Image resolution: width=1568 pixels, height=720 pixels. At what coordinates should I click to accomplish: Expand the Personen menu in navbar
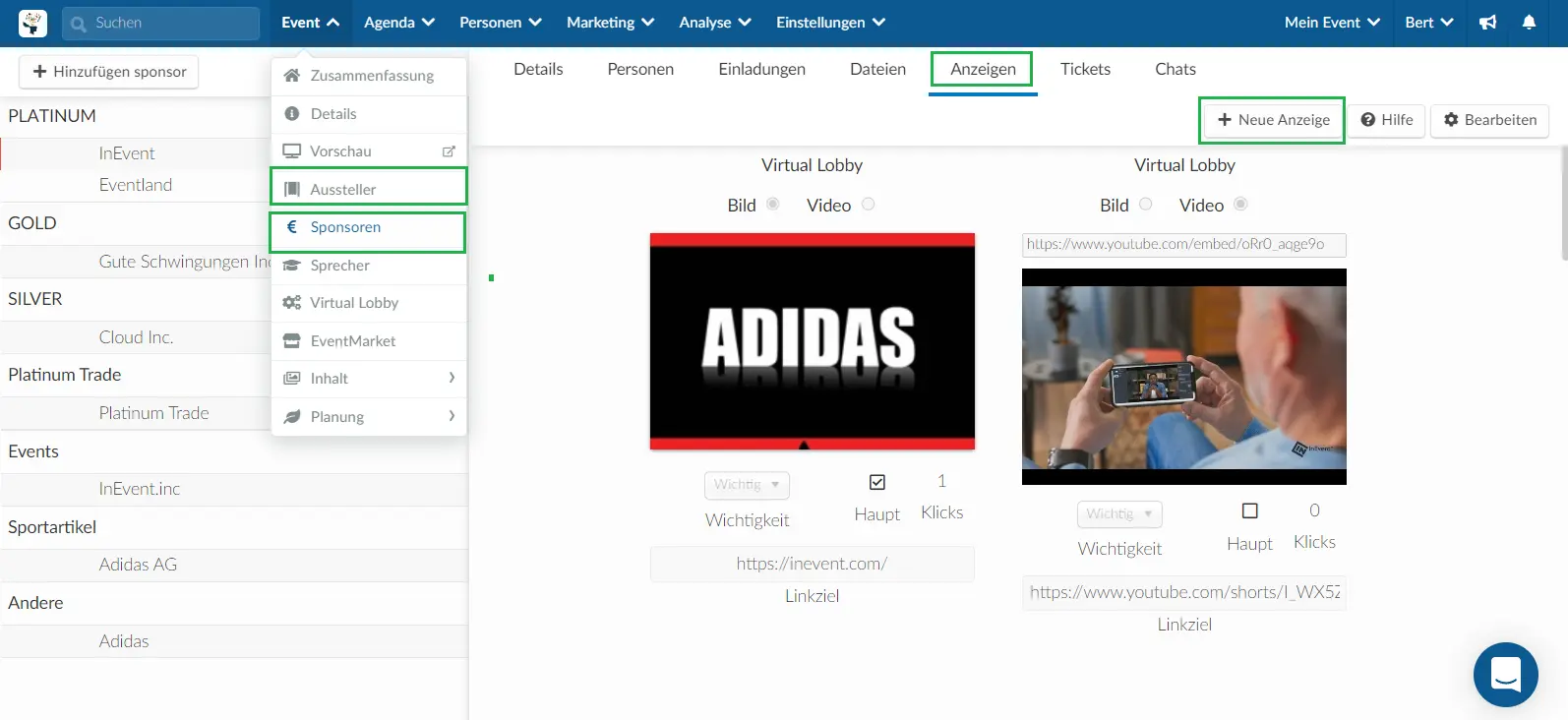click(501, 23)
